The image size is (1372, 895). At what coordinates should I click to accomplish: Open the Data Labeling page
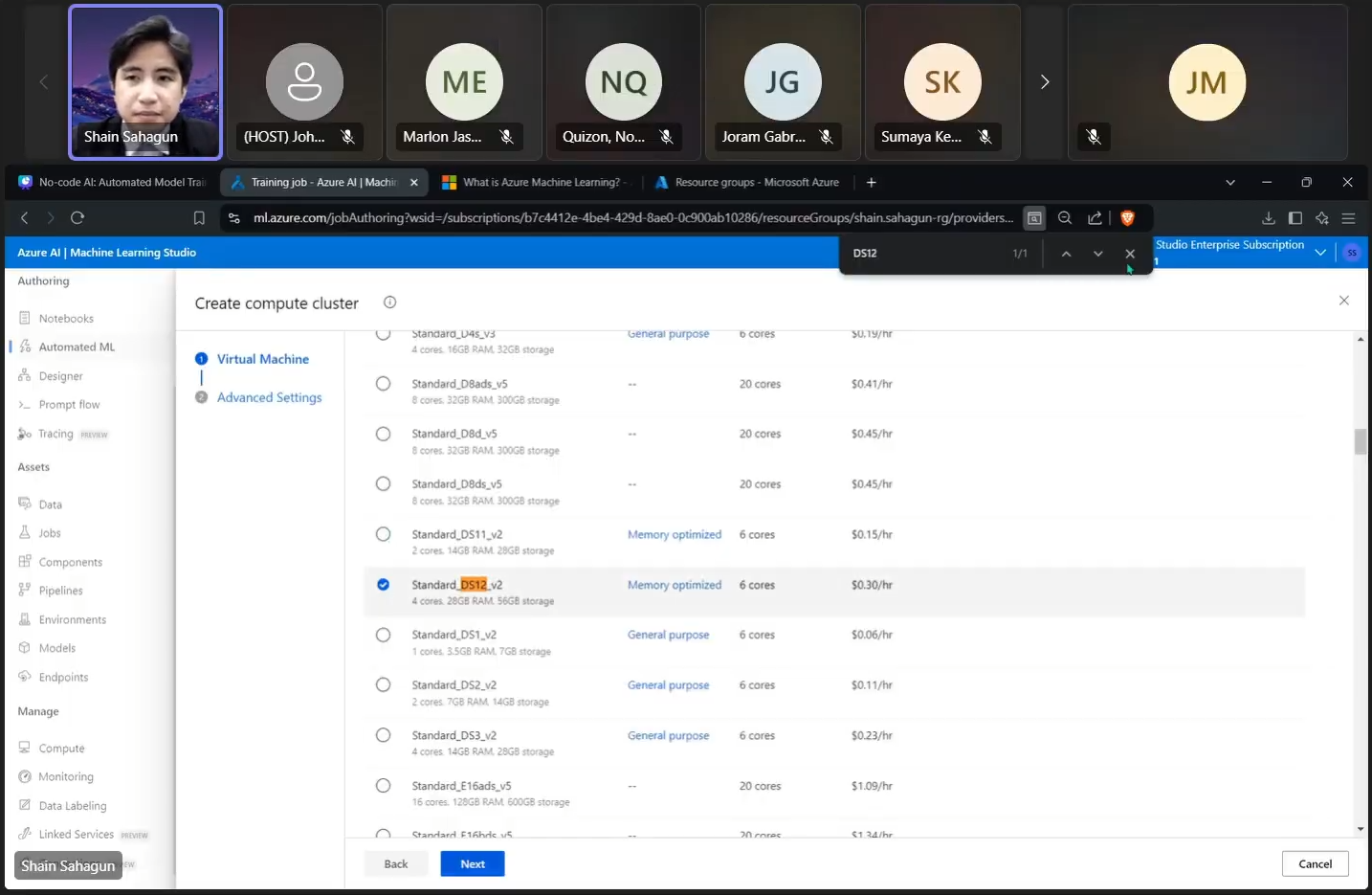point(72,806)
